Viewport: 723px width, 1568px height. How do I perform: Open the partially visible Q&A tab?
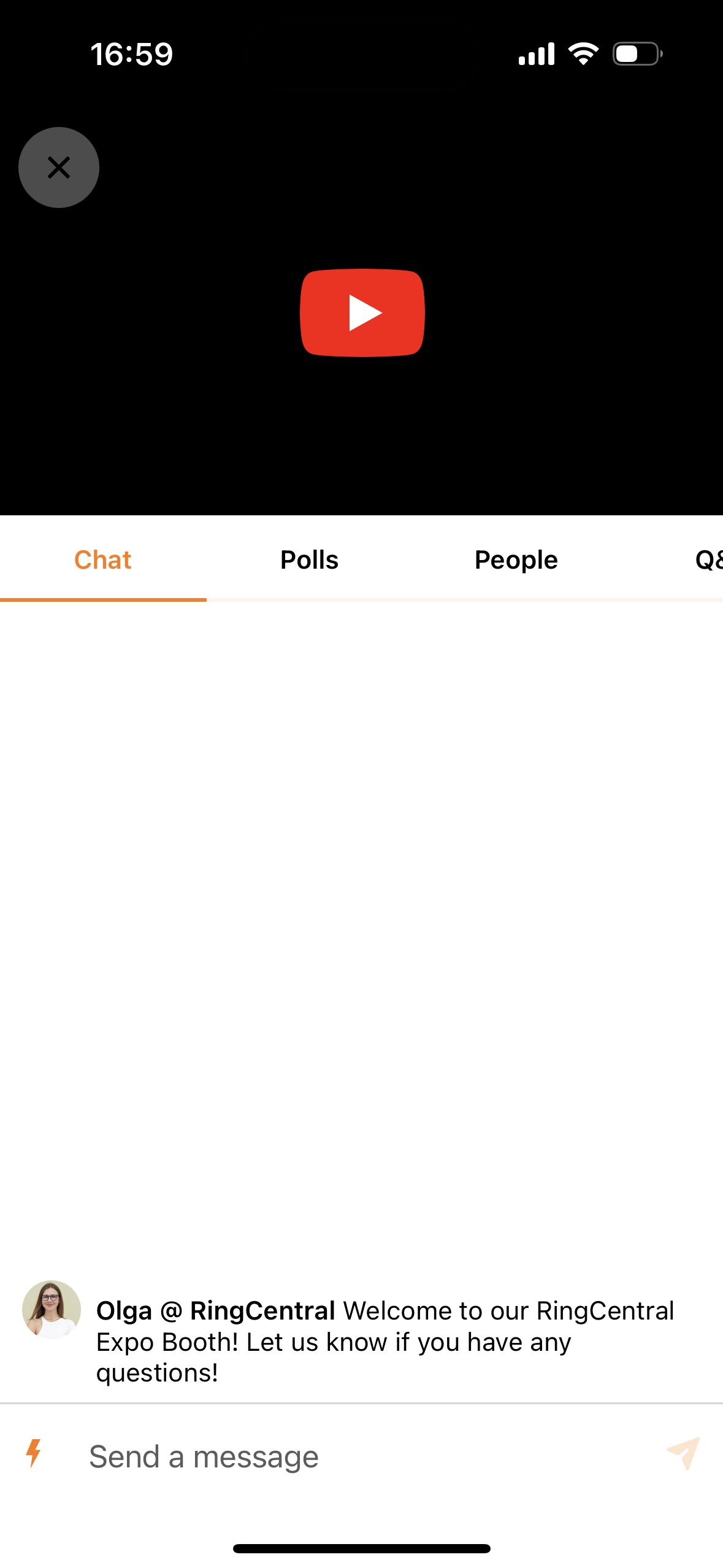(708, 559)
